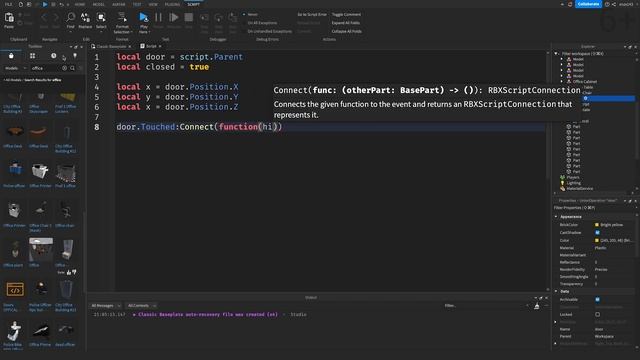Open the All Messages dropdown in Output

(105, 305)
